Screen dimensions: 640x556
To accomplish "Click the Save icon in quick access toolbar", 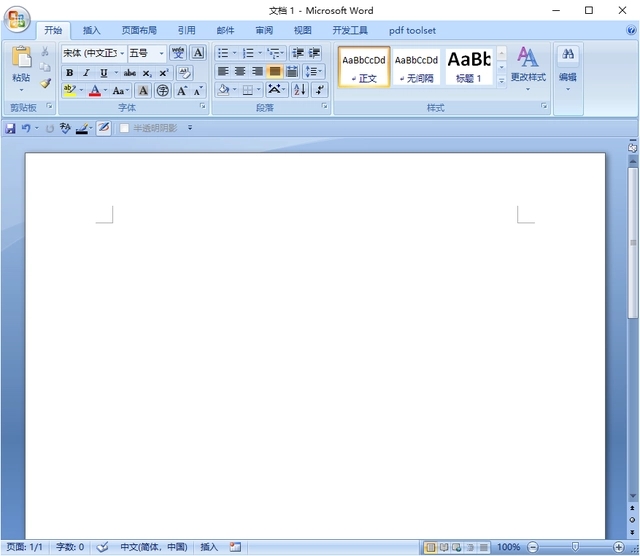I will point(11,128).
